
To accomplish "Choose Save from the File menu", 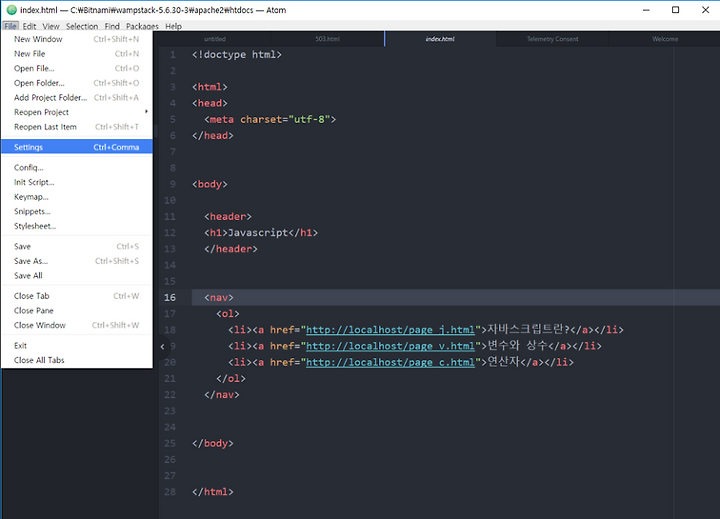I will (77, 247).
